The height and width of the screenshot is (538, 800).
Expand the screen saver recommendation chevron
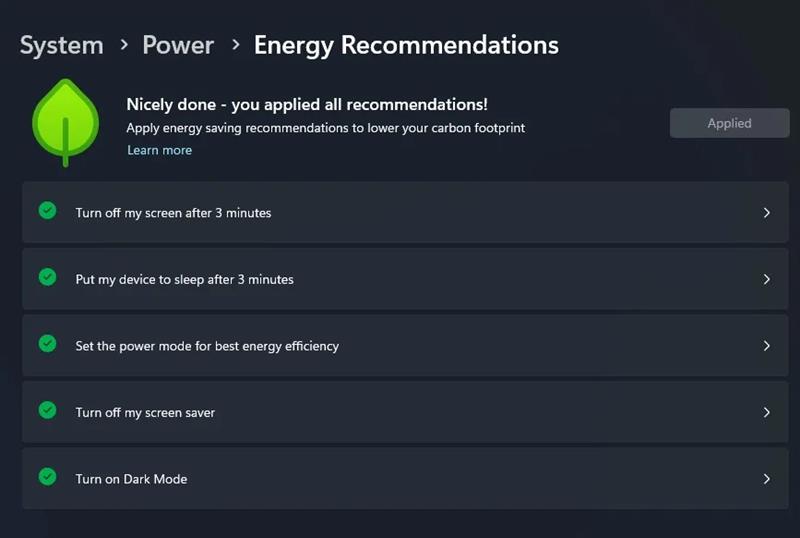pyautogui.click(x=767, y=412)
